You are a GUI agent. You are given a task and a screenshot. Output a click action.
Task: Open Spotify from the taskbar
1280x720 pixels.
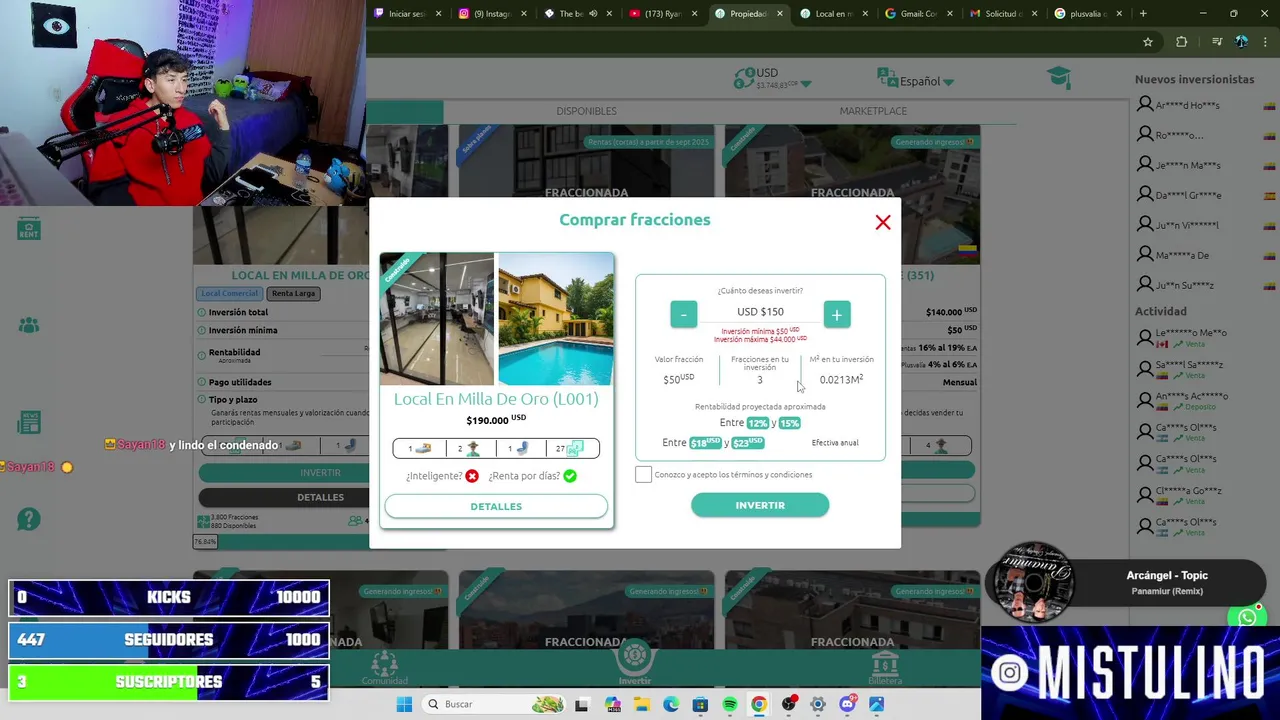point(730,704)
